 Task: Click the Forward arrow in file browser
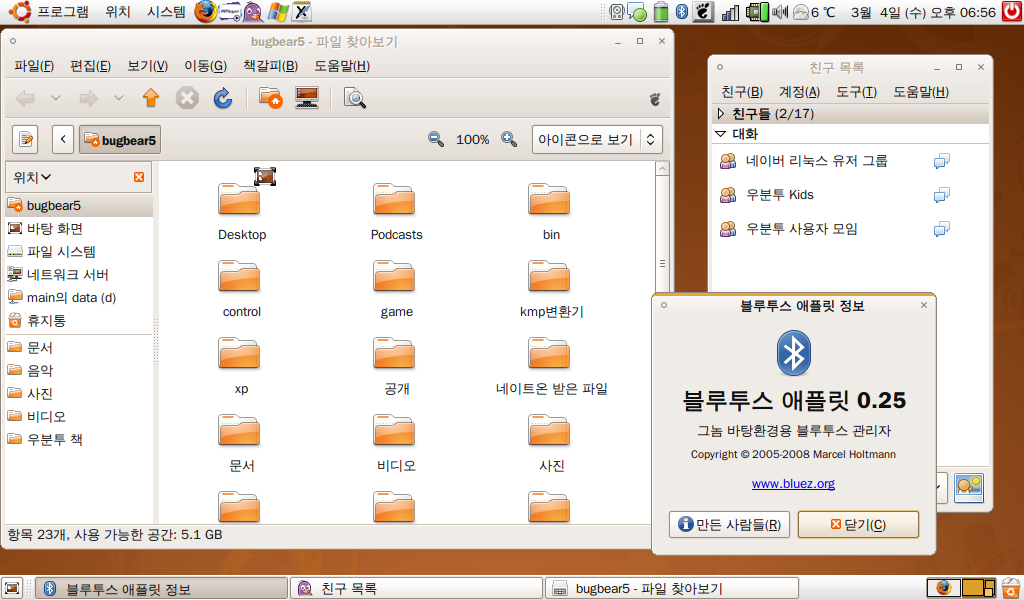click(x=88, y=98)
